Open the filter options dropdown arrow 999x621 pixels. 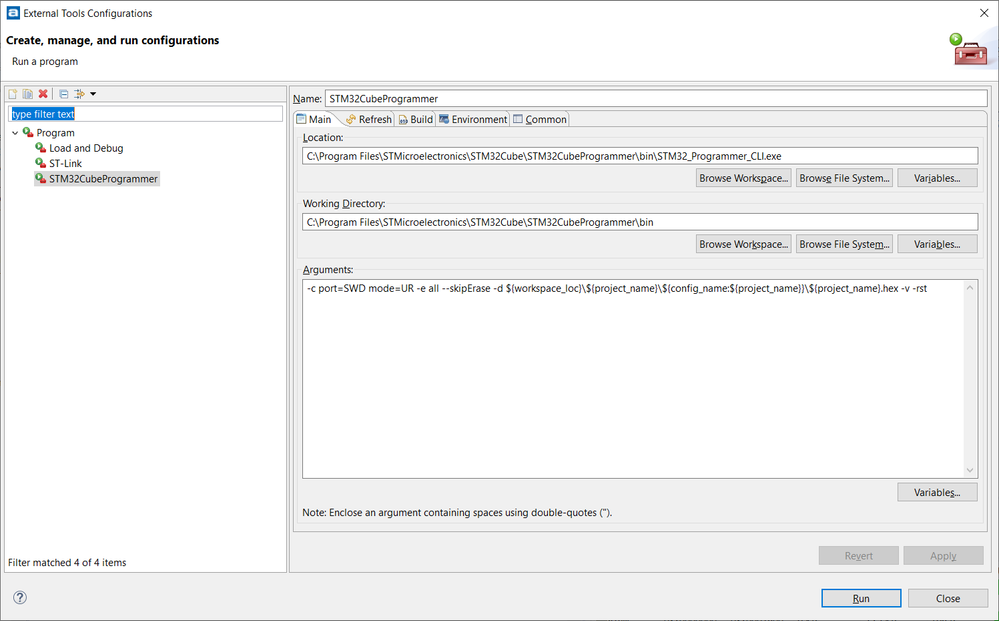tap(93, 94)
